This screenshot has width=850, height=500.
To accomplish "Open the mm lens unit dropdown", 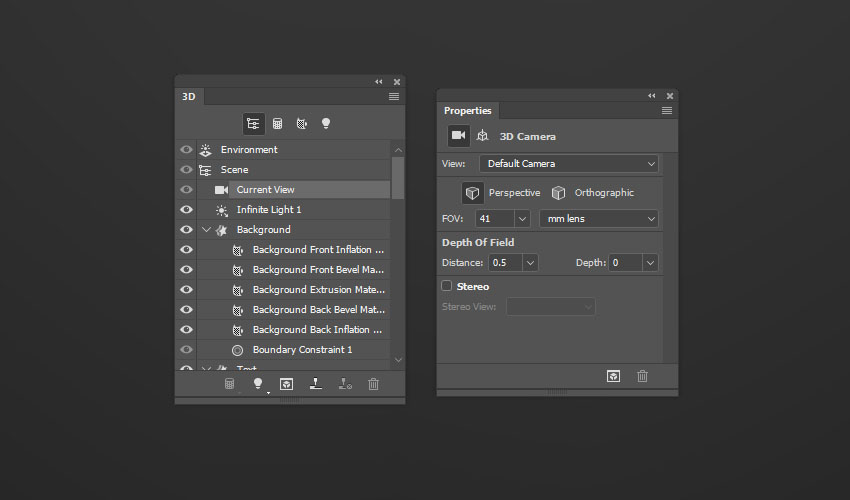I will [x=598, y=219].
